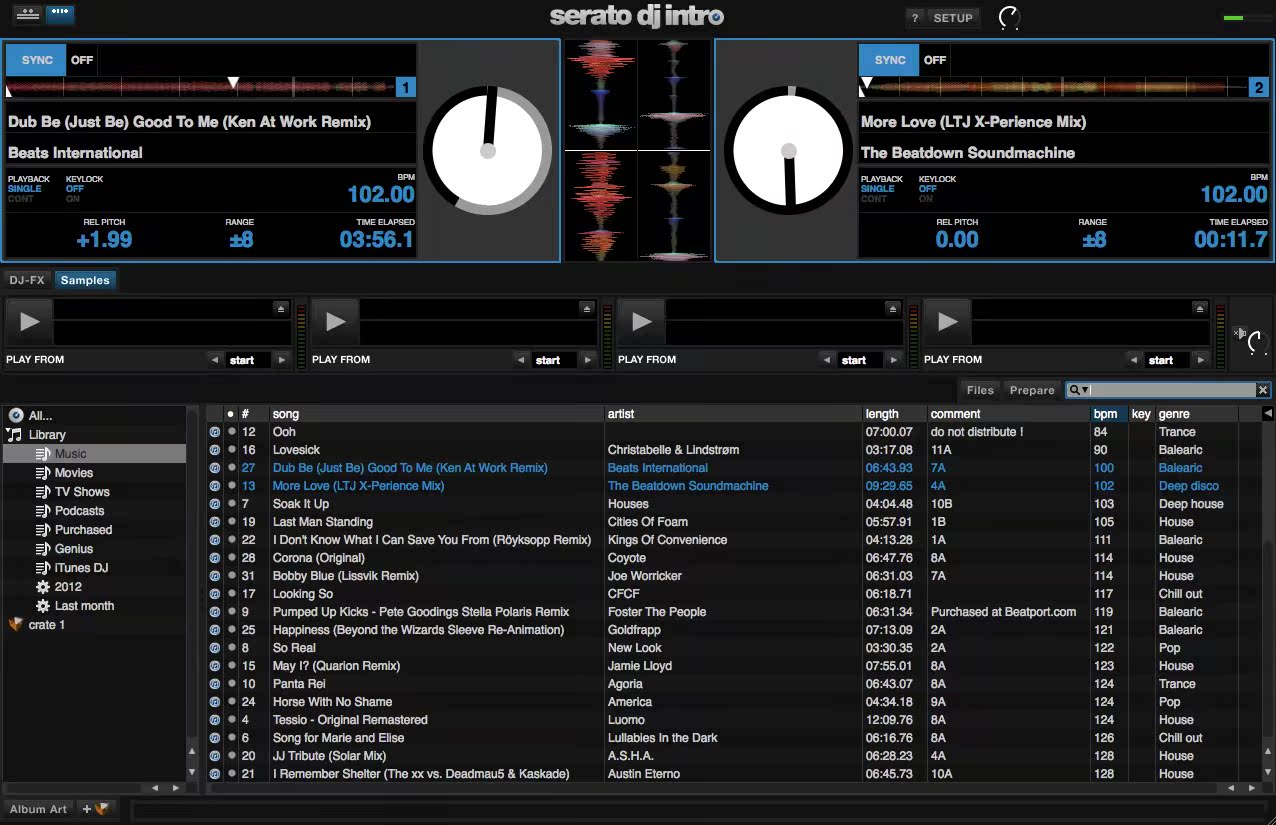Open help with the question mark button

click(915, 18)
